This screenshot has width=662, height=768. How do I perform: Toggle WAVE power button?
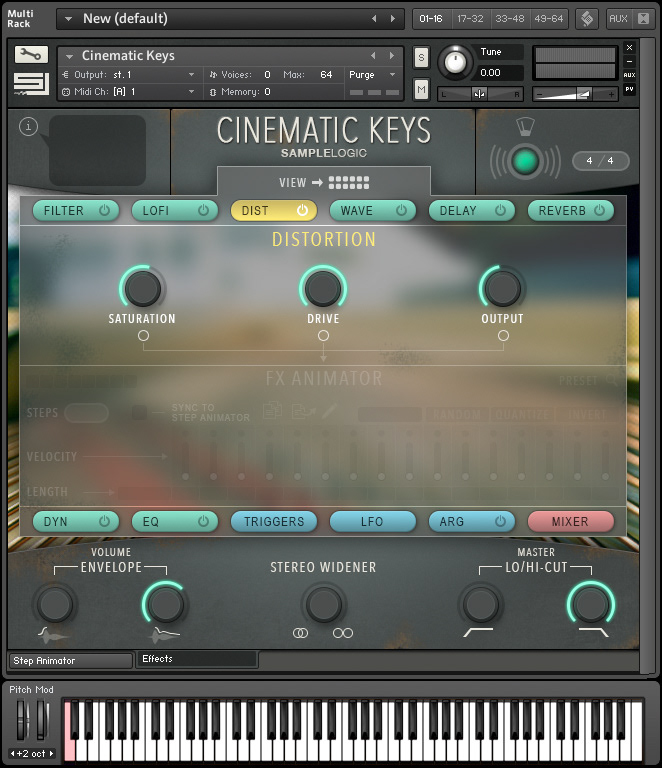coord(401,210)
